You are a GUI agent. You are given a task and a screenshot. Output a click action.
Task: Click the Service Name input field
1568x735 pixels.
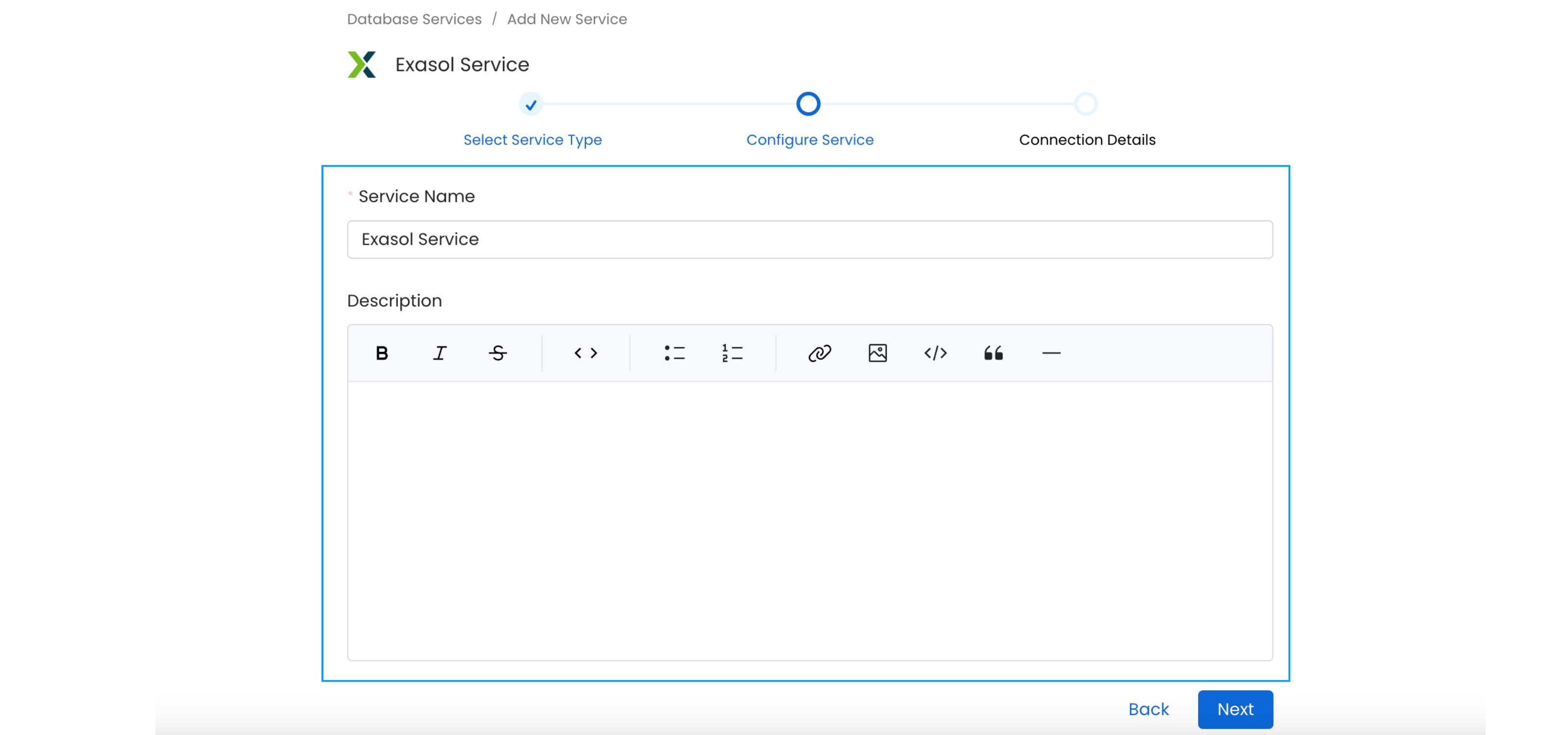(x=809, y=239)
